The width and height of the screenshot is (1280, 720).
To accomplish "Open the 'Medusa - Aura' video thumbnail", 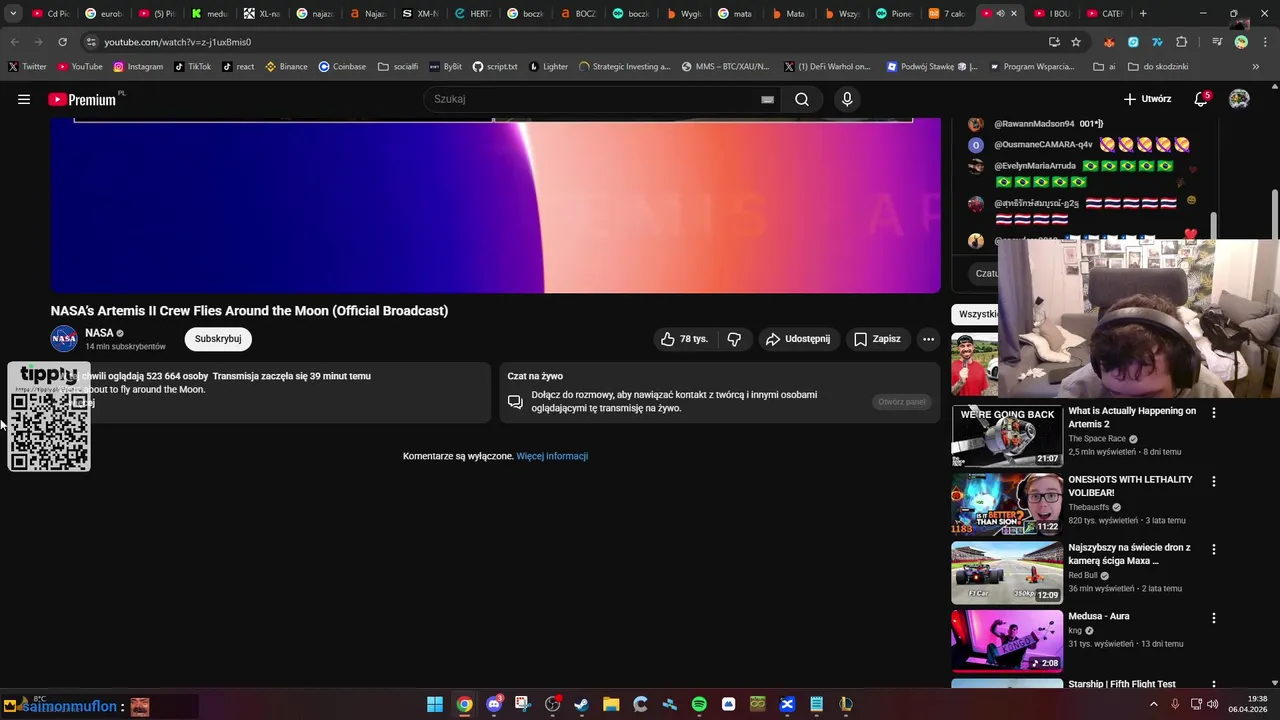I will point(1007,641).
